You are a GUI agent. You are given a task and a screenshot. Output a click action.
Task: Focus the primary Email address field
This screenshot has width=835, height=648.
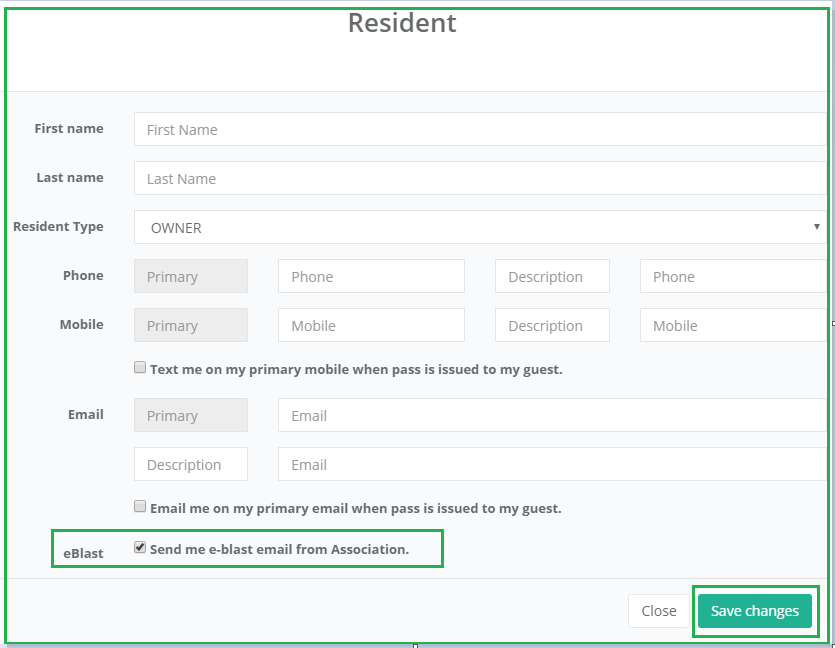coord(552,415)
